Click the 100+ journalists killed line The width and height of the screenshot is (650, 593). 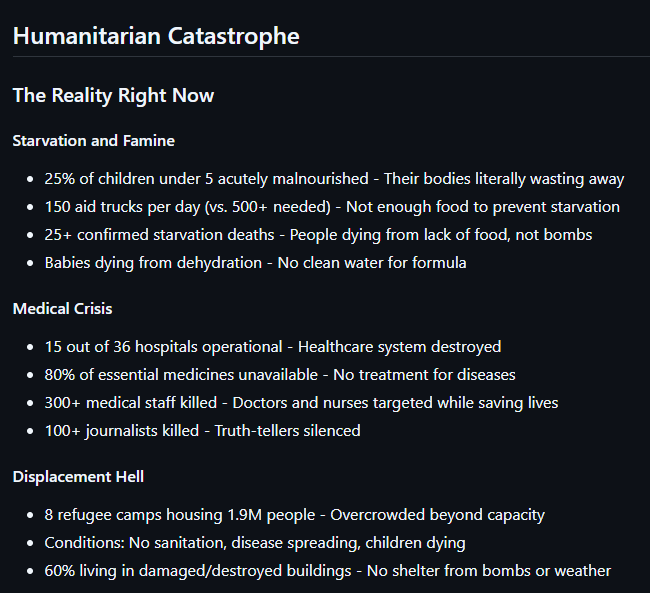click(x=202, y=431)
